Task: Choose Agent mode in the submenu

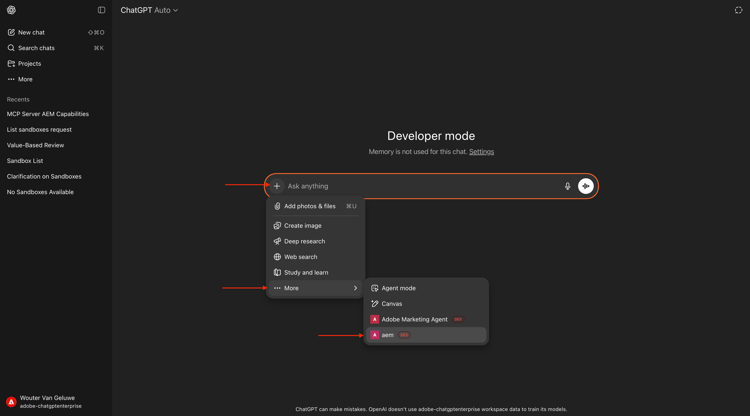Action: pyautogui.click(x=426, y=288)
